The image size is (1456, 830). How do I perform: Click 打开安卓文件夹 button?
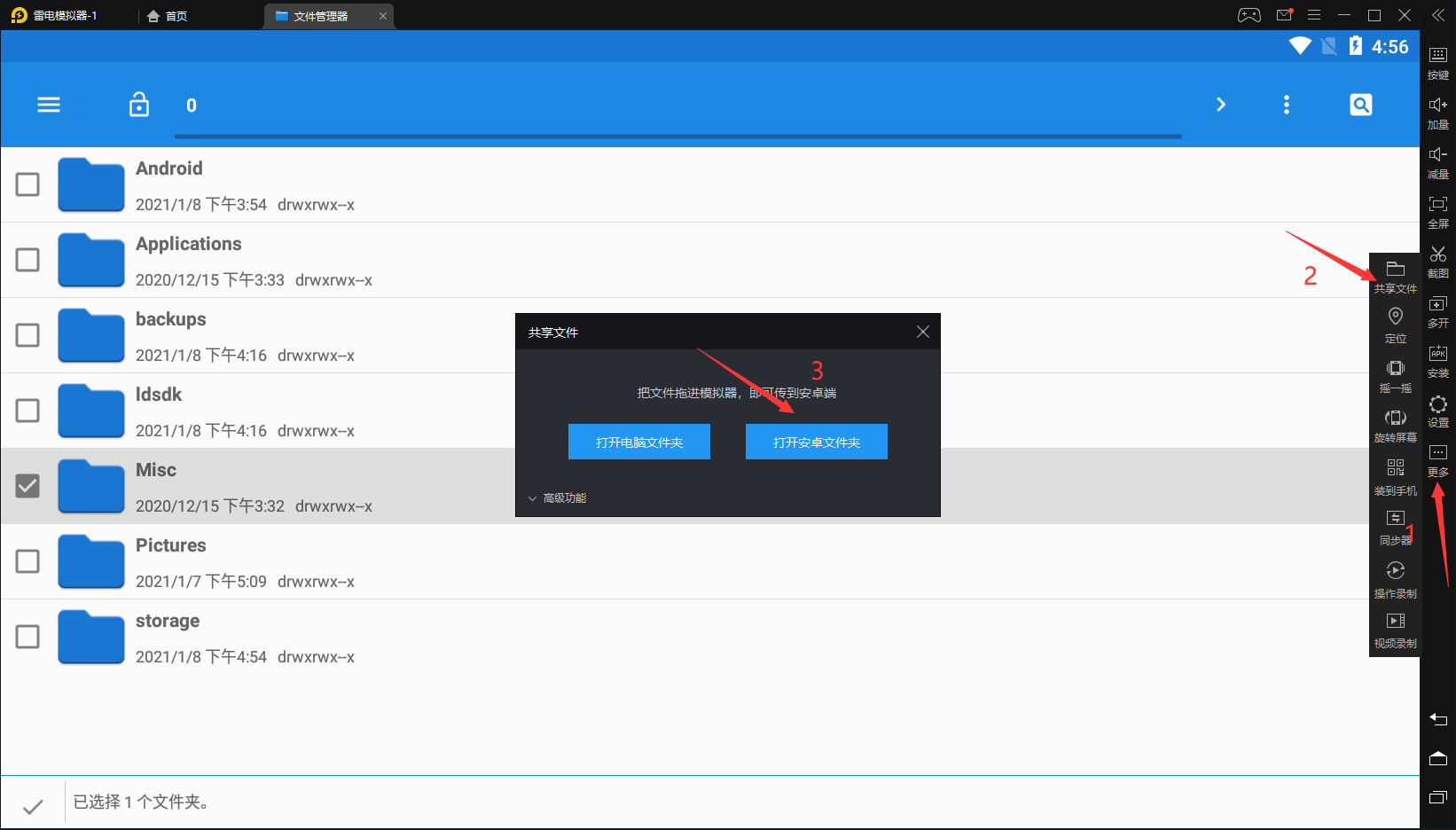pyautogui.click(x=816, y=442)
